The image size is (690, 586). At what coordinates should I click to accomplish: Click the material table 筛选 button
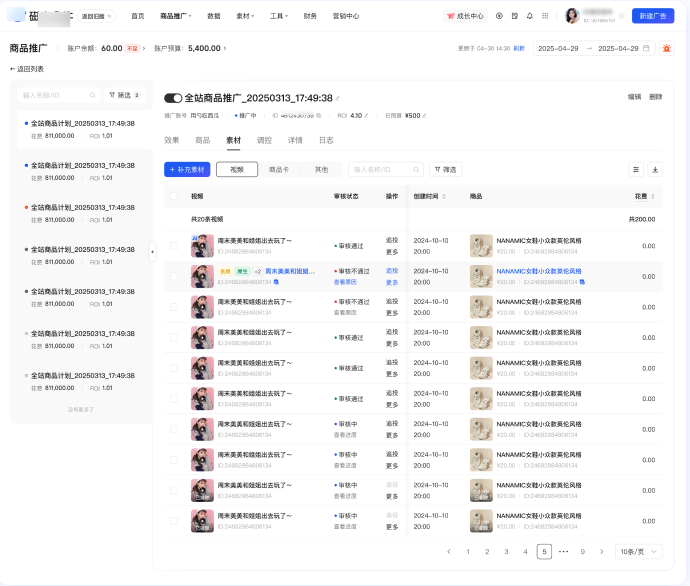[x=446, y=170]
